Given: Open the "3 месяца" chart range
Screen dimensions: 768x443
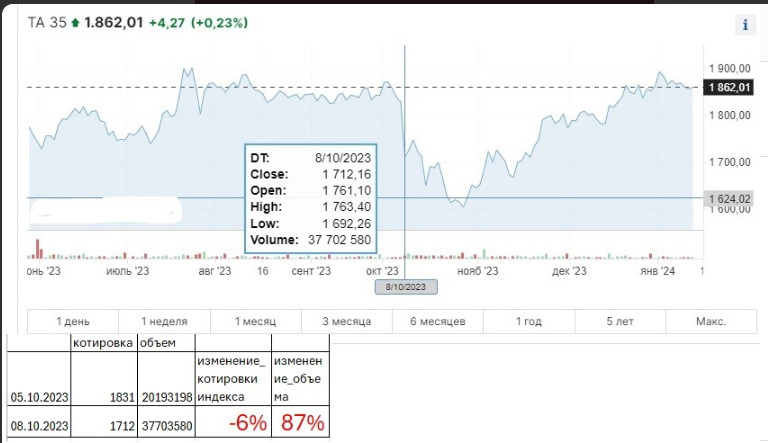Looking at the screenshot, I should tap(347, 321).
